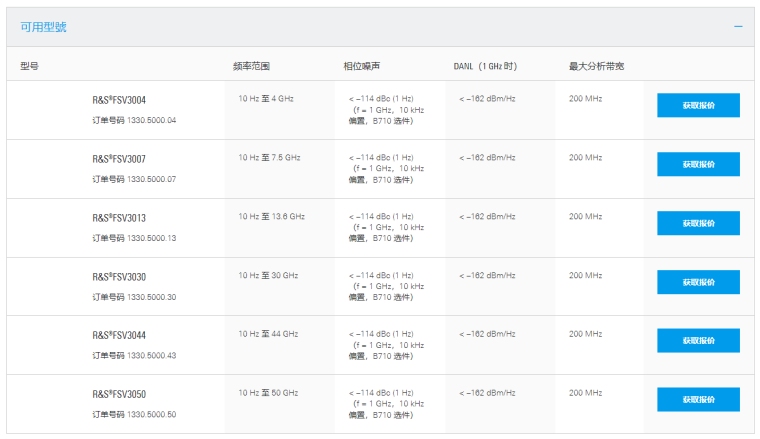Select the R&S FSV3007 model name
Image resolution: width=760 pixels, height=439 pixels.
click(119, 159)
